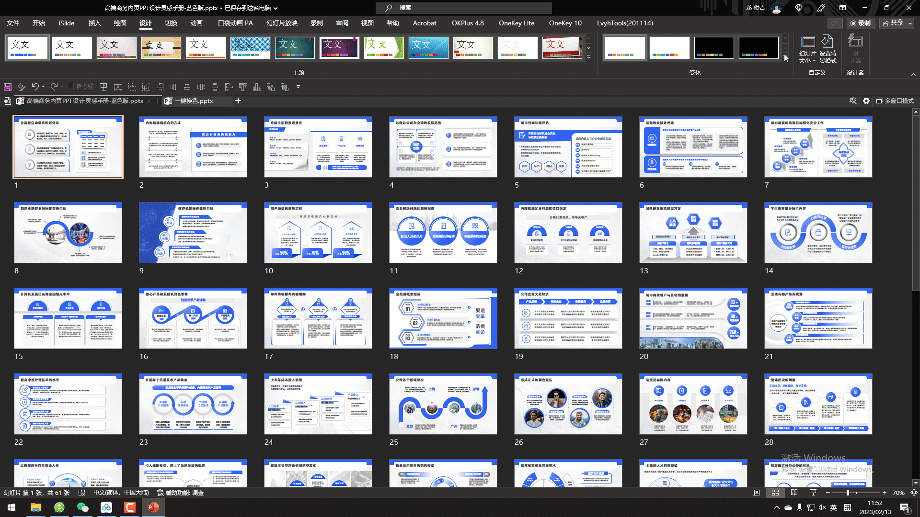This screenshot has height=517, width=920.
Task: Apply the dark purple theme thumbnail
Action: tap(339, 48)
